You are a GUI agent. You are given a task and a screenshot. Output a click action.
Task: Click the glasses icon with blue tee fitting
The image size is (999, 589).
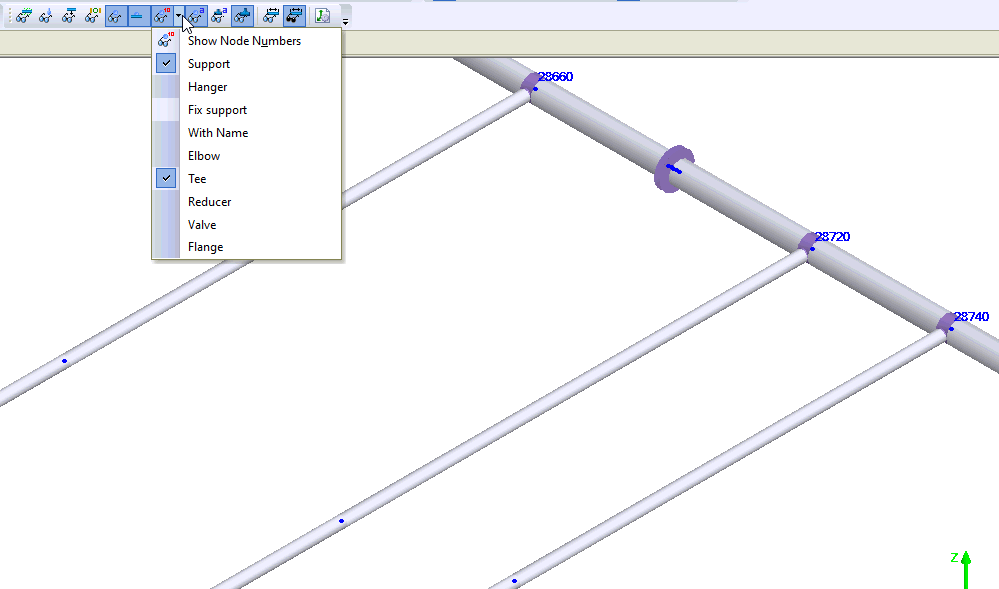(x=242, y=16)
